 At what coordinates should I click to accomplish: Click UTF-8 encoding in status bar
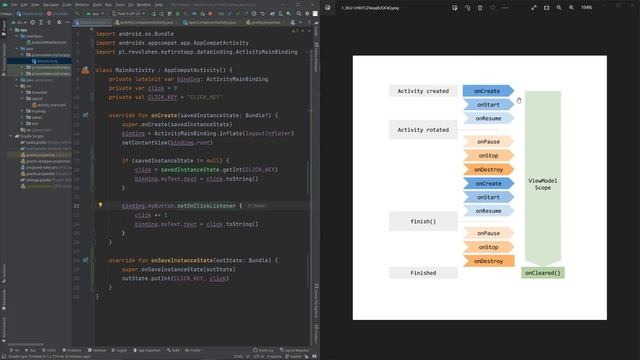258,356
